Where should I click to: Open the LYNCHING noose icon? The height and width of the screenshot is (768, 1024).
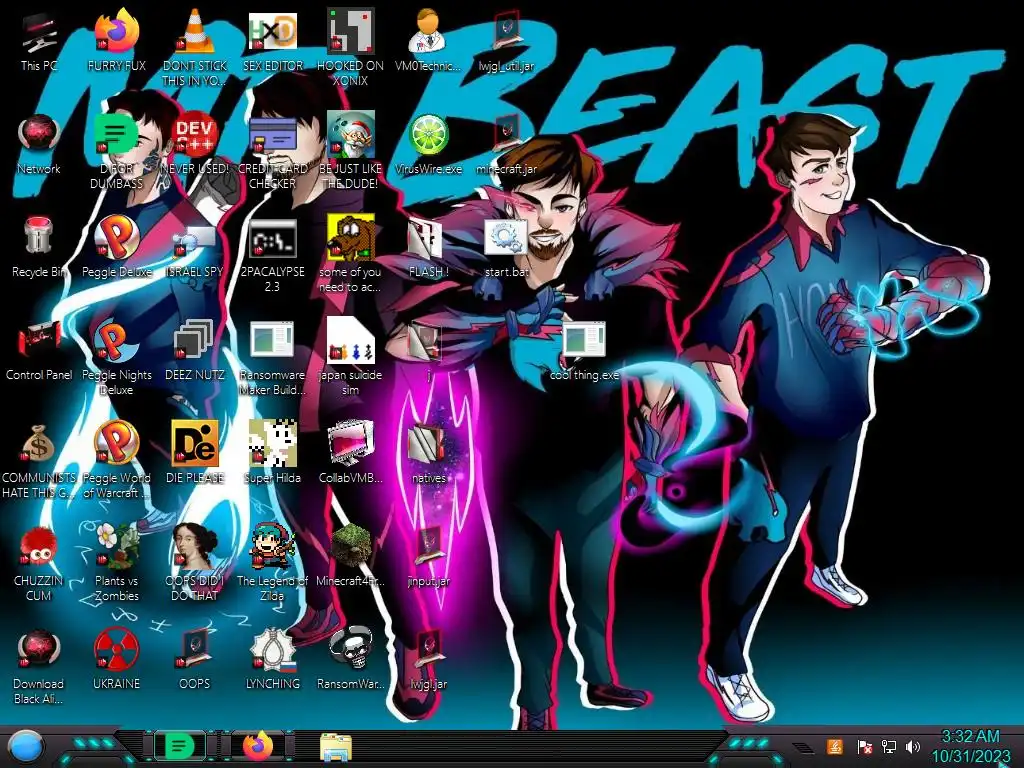click(272, 649)
